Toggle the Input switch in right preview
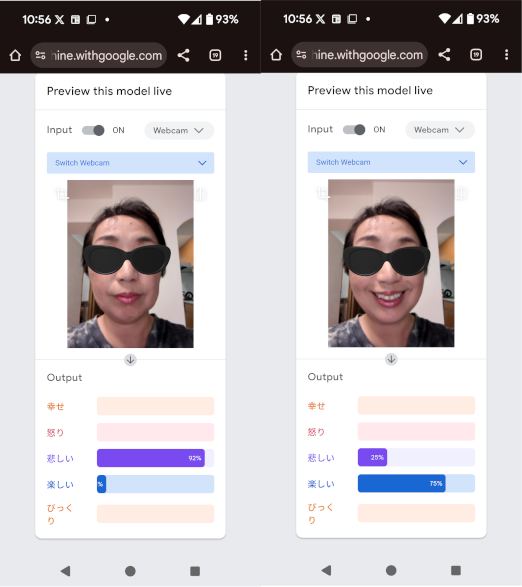The height and width of the screenshot is (587, 522). tap(354, 130)
